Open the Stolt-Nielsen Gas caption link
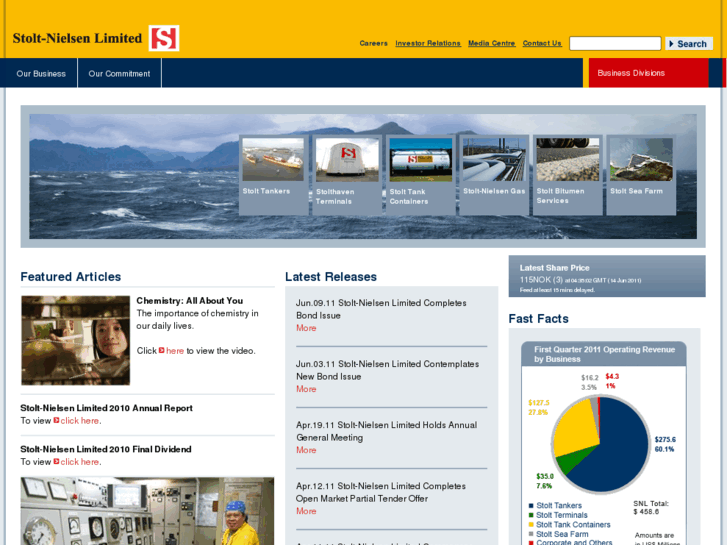727x545 pixels. [x=494, y=191]
